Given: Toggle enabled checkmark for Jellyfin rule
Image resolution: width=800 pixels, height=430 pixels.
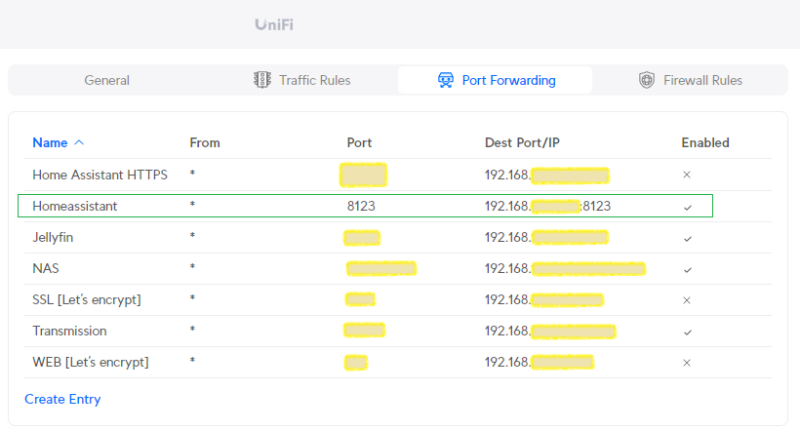Looking at the screenshot, I should point(688,239).
